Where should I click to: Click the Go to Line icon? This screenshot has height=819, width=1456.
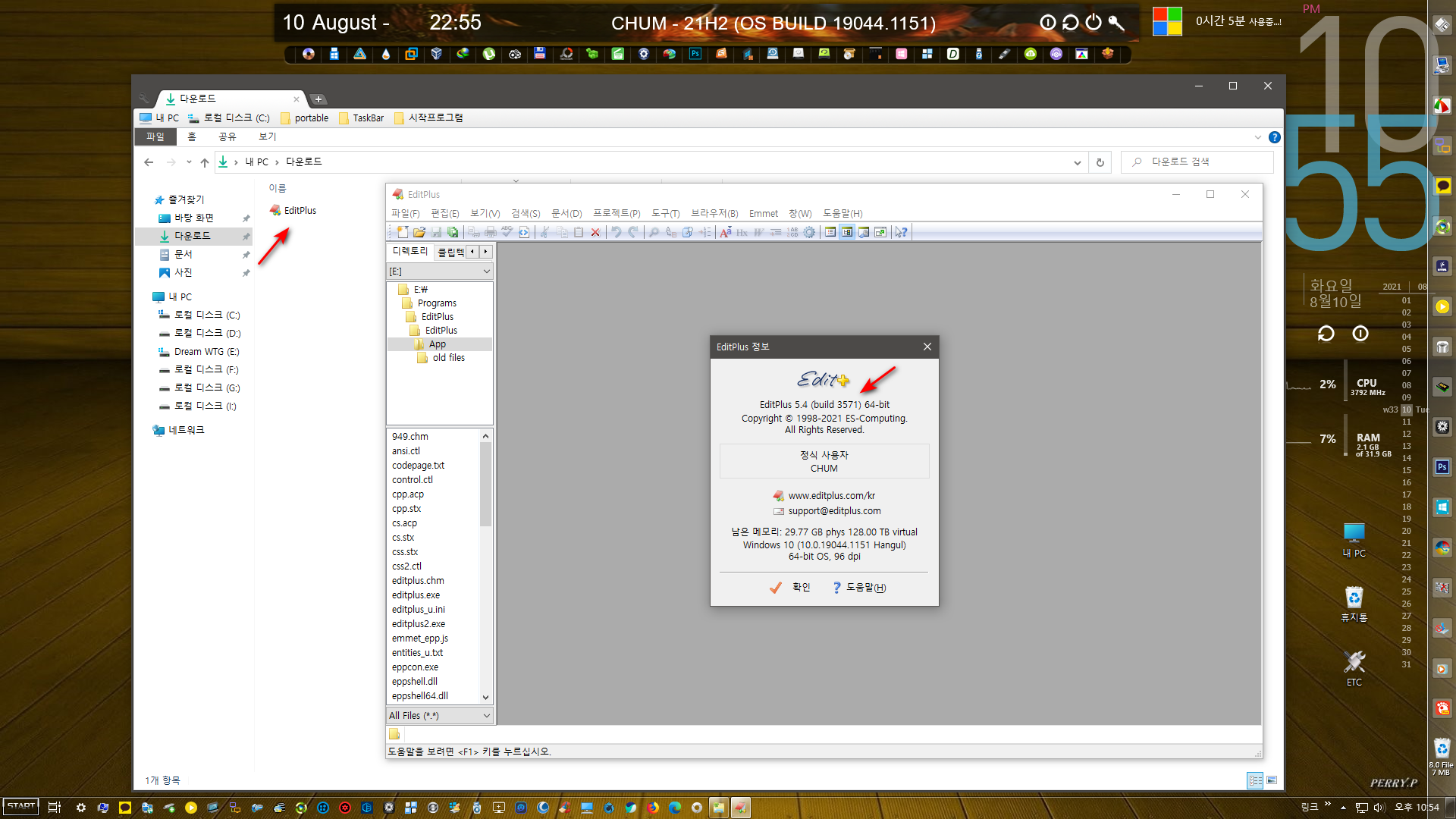click(x=705, y=232)
